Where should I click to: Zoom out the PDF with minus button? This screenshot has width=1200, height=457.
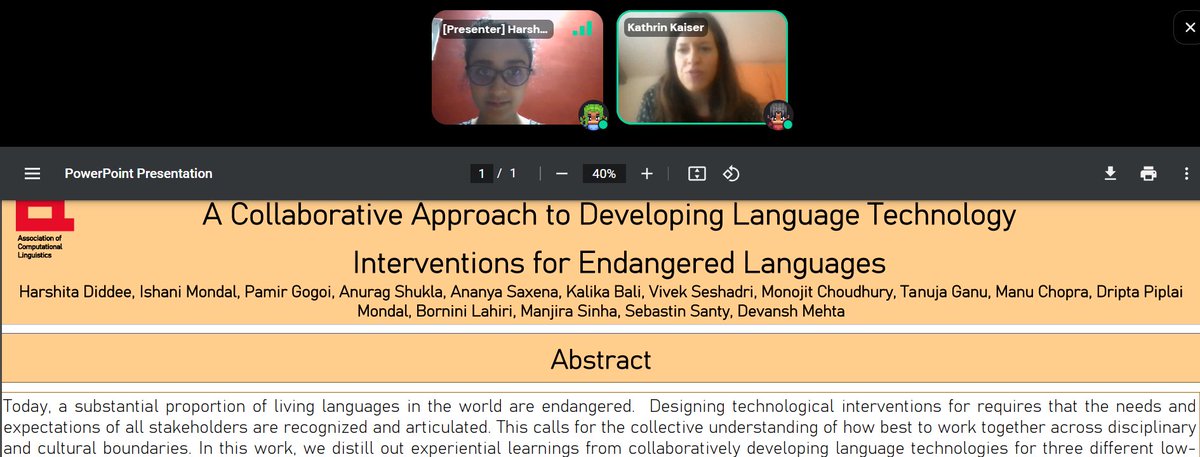(561, 173)
